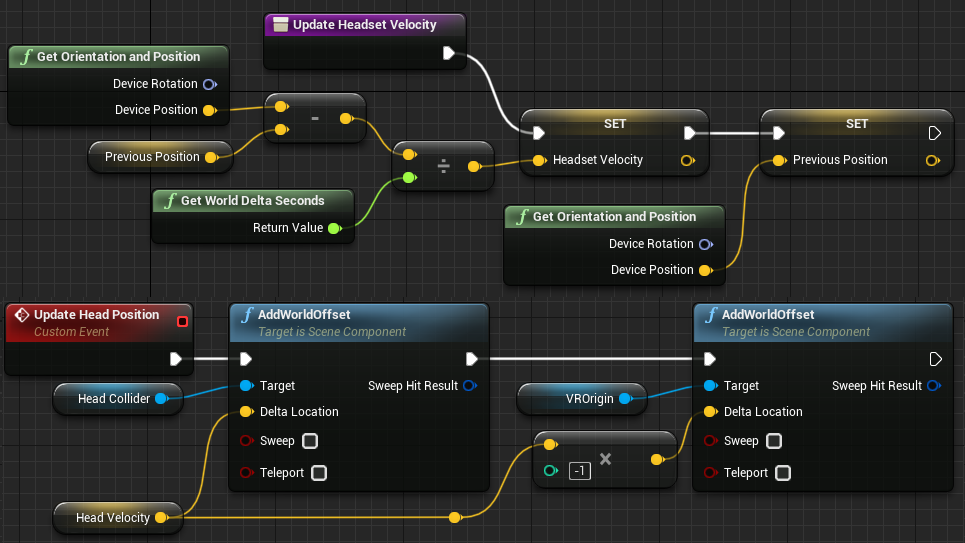Click the execution output pin of Update Headset Velocity
Image resolution: width=965 pixels, height=543 pixels.
[x=448, y=54]
